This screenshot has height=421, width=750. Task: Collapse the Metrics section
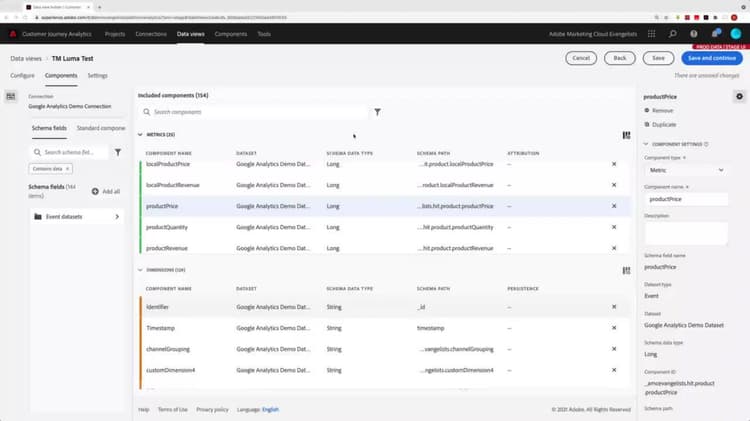140,135
